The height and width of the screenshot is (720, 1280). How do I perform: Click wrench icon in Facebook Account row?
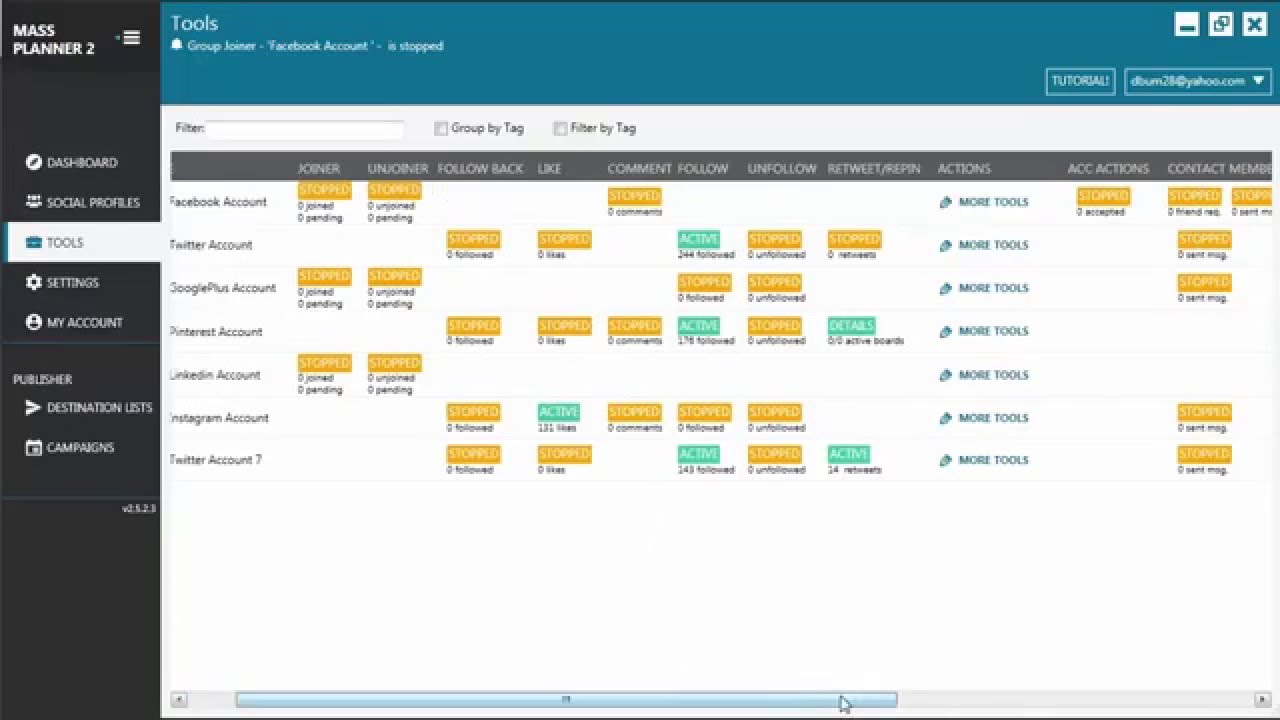point(946,202)
